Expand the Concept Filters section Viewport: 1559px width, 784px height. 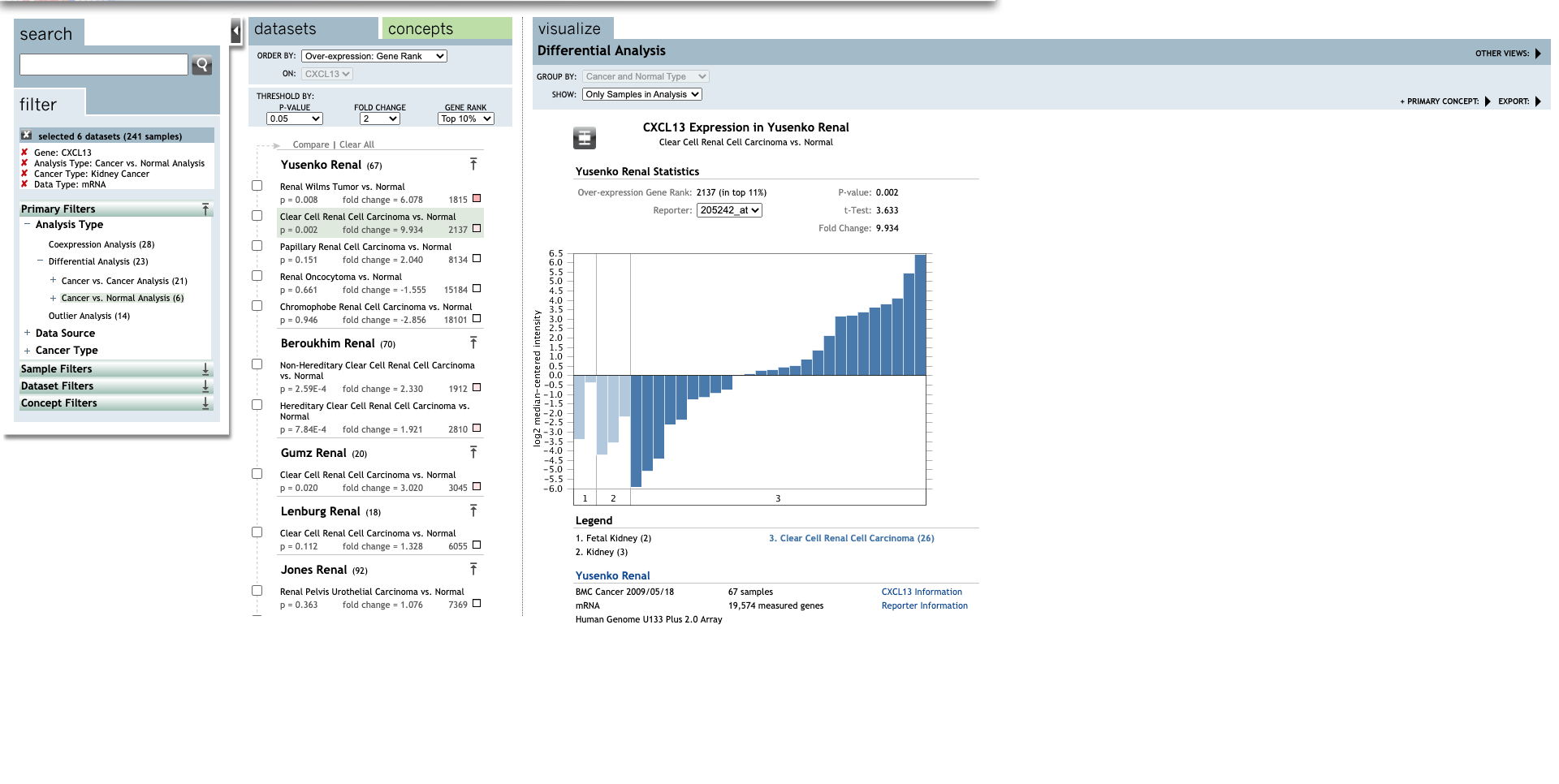(205, 403)
